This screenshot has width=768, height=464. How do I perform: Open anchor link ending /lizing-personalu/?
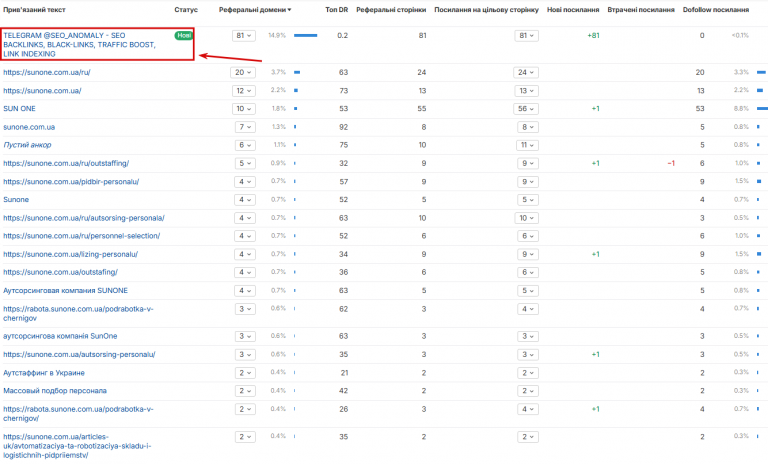[71, 254]
